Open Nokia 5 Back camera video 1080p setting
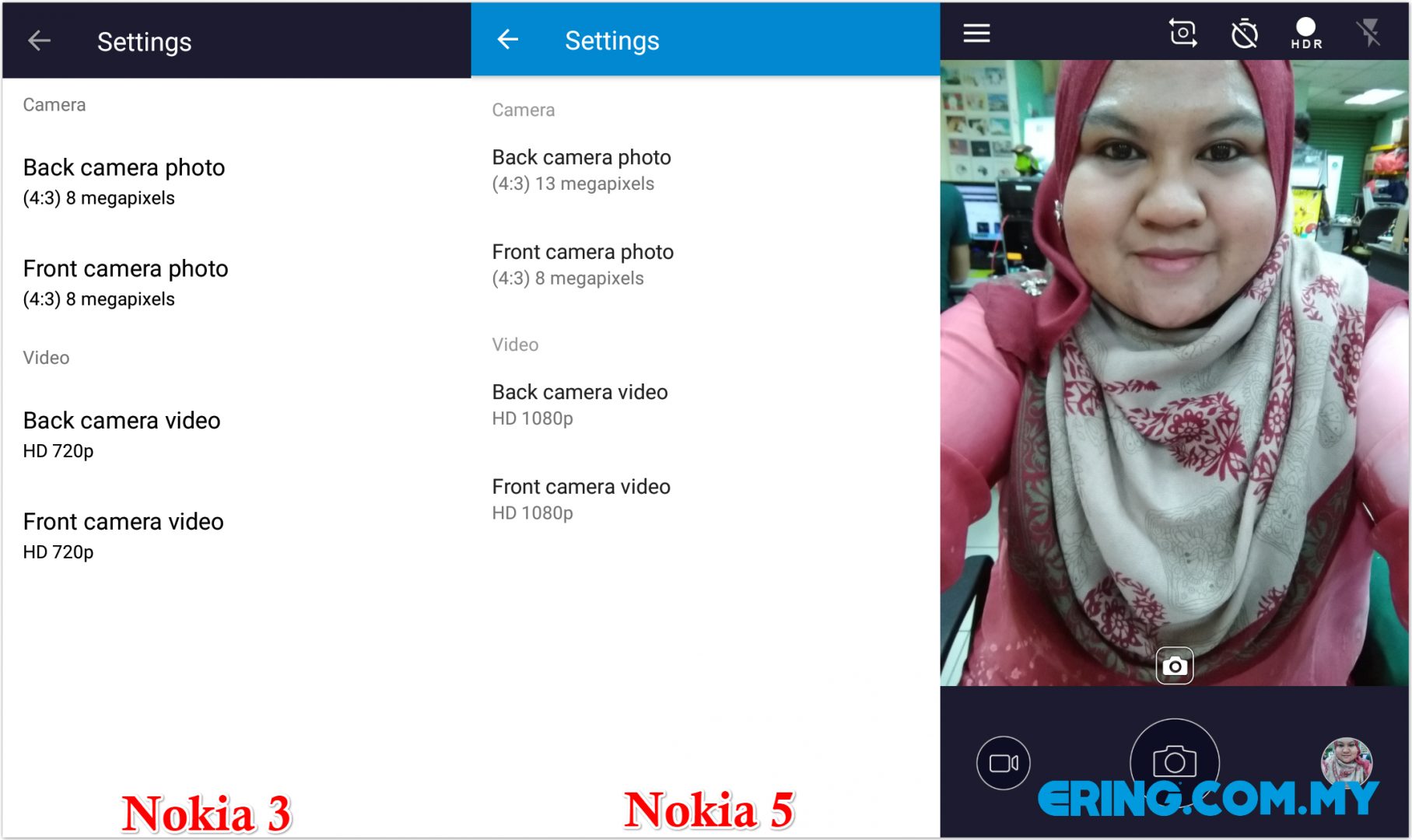This screenshot has height=840, width=1412. [706, 405]
